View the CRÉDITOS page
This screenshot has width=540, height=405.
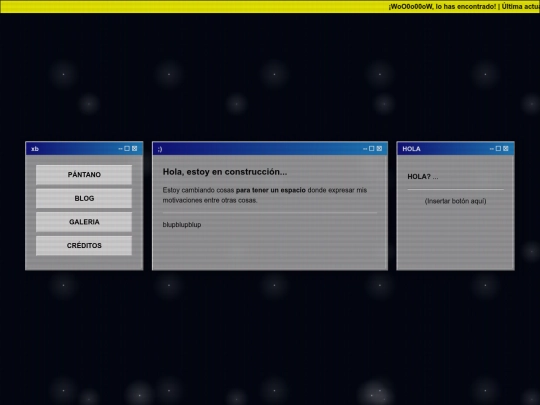84,246
